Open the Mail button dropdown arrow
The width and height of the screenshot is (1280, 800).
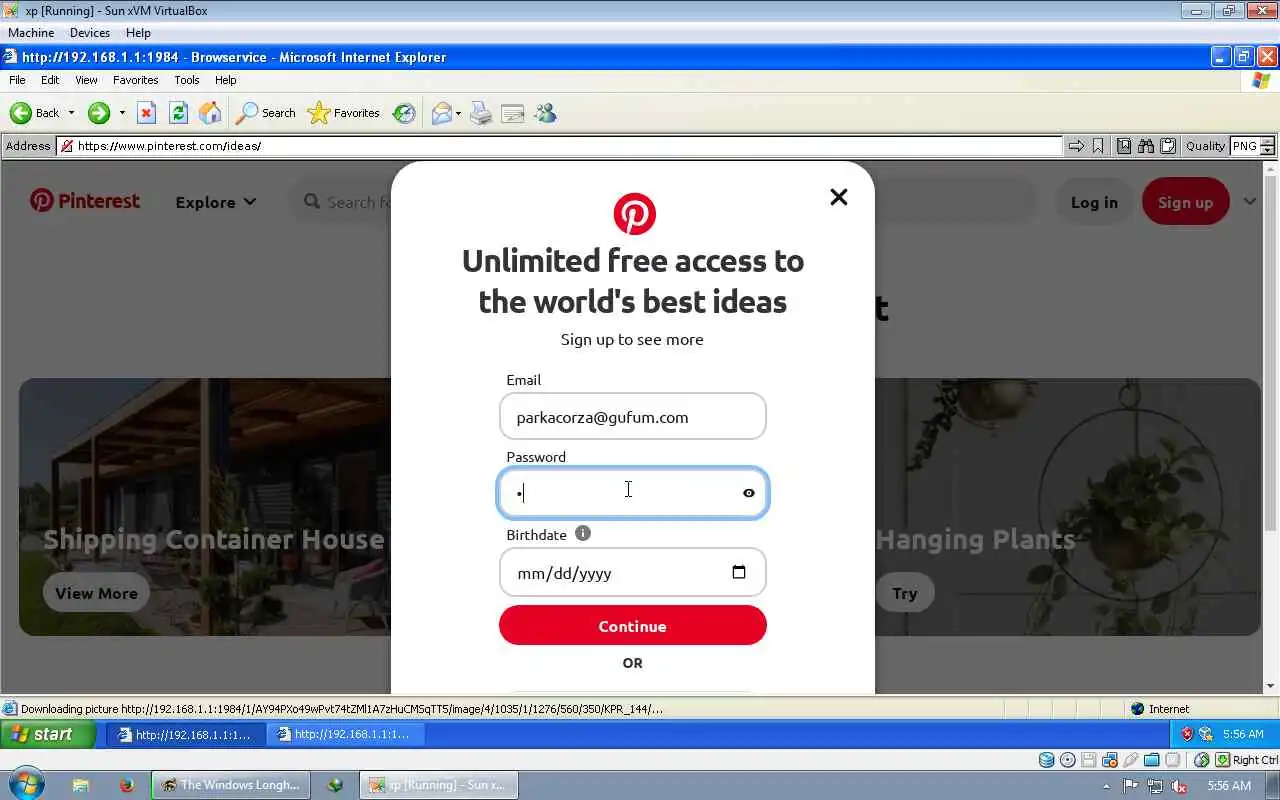pyautogui.click(x=458, y=113)
